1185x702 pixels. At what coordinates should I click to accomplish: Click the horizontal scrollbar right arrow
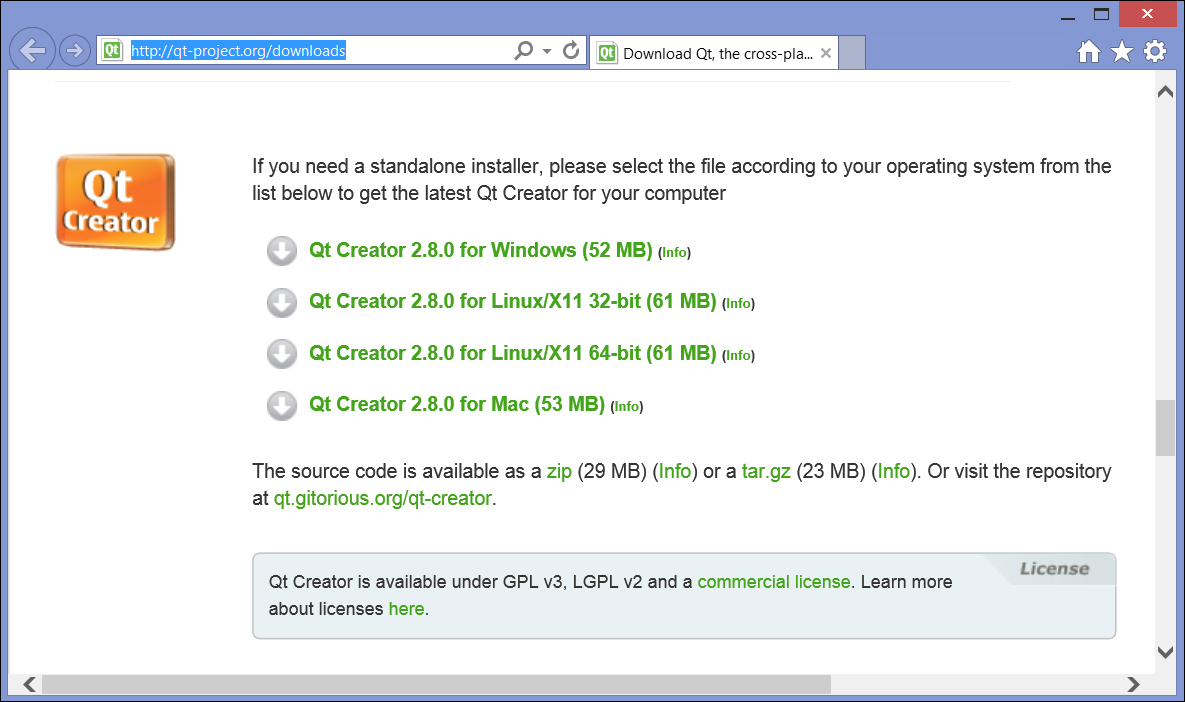1133,685
